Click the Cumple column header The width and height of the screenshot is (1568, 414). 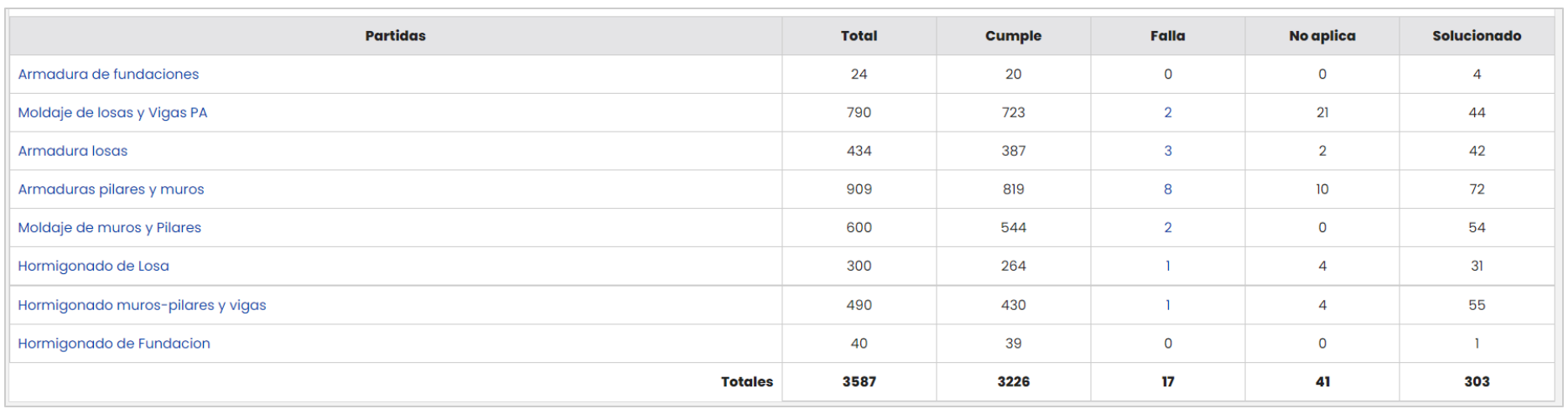1013,36
